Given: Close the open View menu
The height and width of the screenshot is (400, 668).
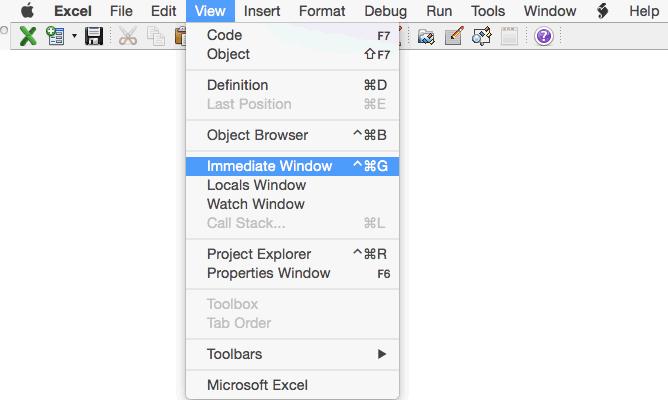Looking at the screenshot, I should coord(210,11).
